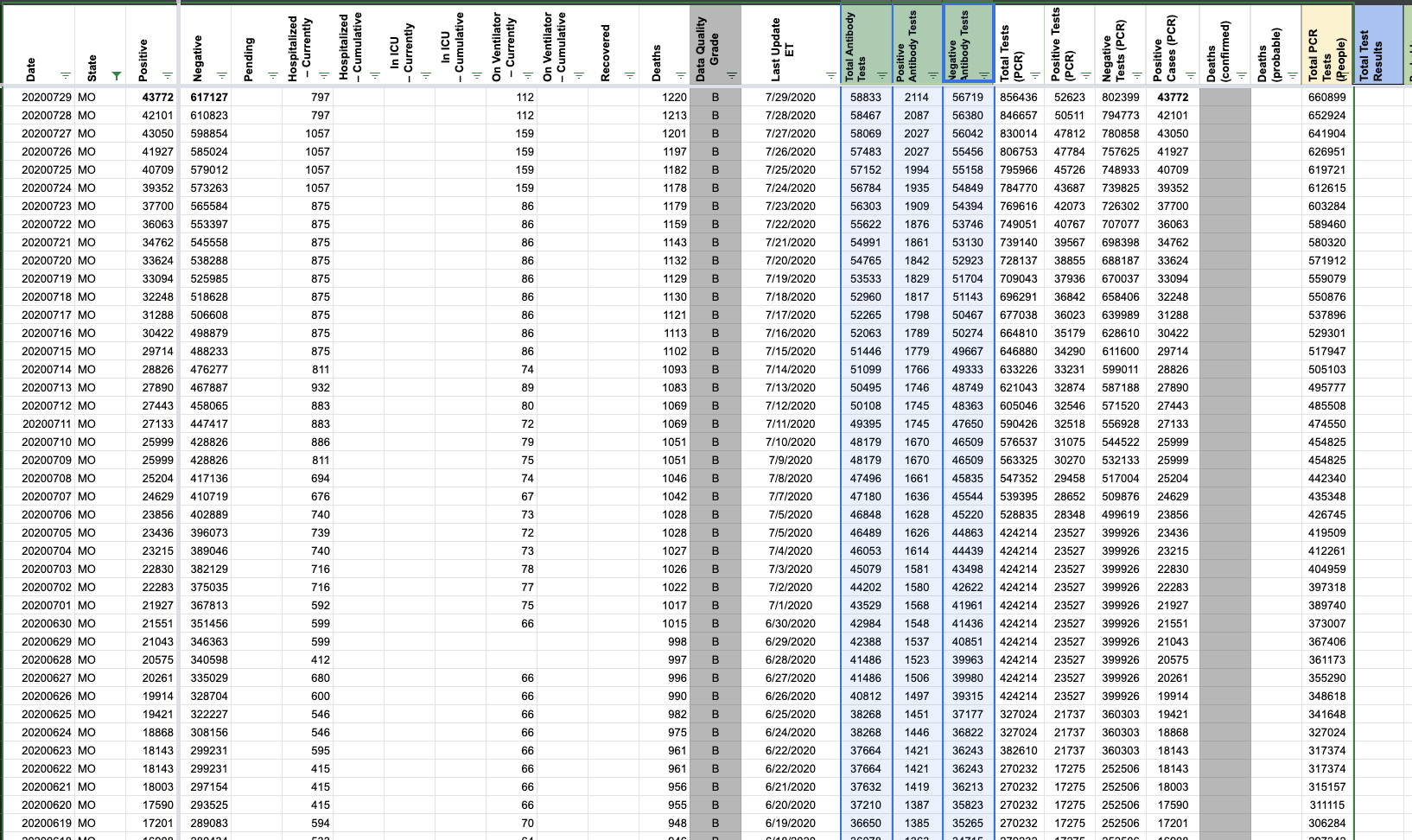The image size is (1412, 840).
Task: Select Last Update cell 6/30/2020
Action: tap(790, 623)
